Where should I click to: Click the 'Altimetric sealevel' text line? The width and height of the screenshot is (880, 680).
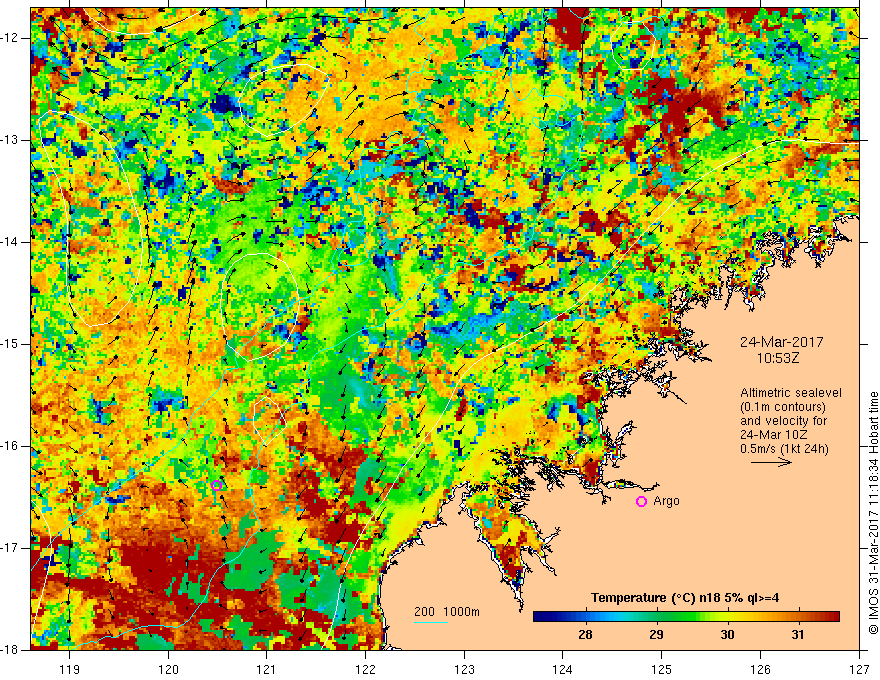(x=791, y=393)
